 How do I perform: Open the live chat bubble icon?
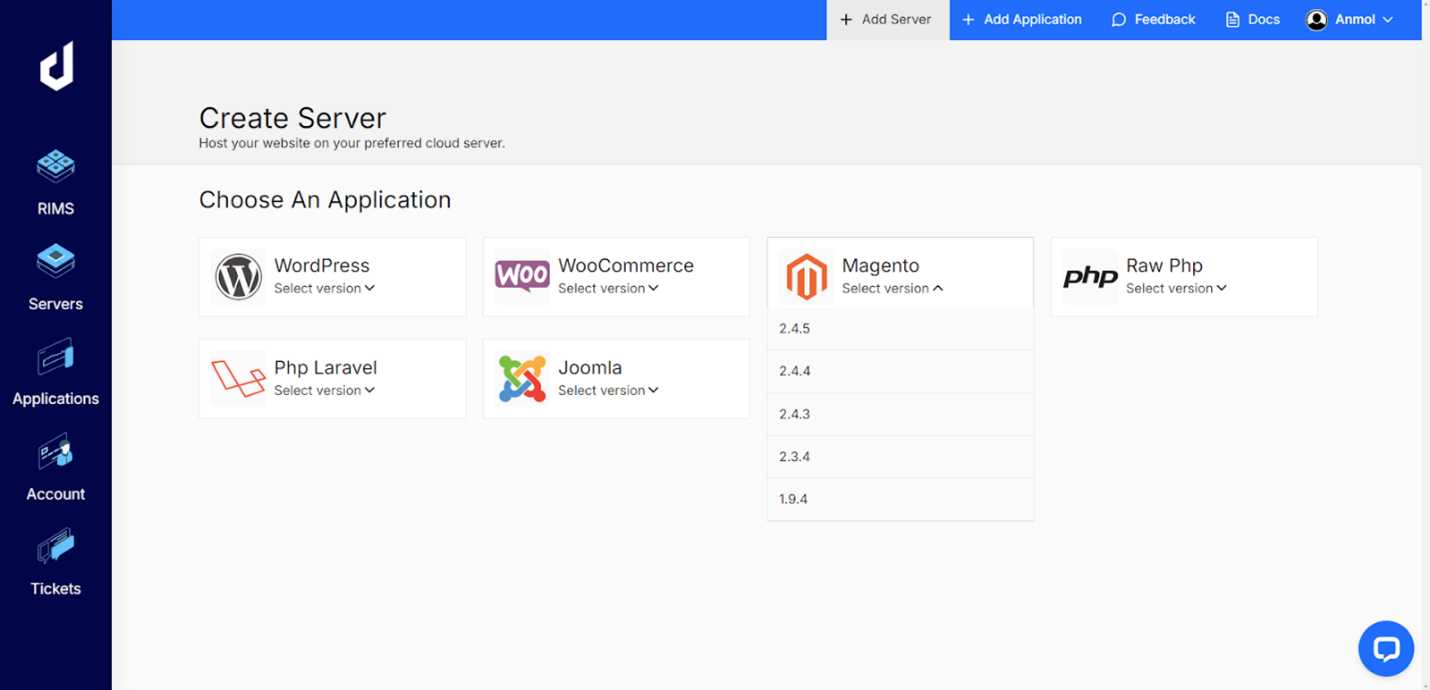(x=1386, y=648)
